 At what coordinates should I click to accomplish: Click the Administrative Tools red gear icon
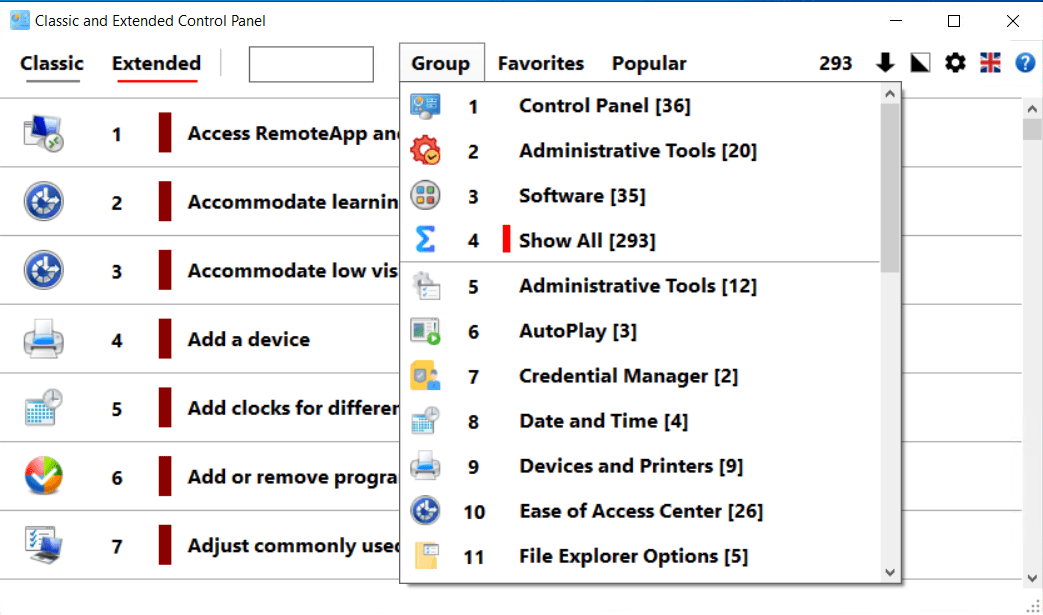coord(425,151)
